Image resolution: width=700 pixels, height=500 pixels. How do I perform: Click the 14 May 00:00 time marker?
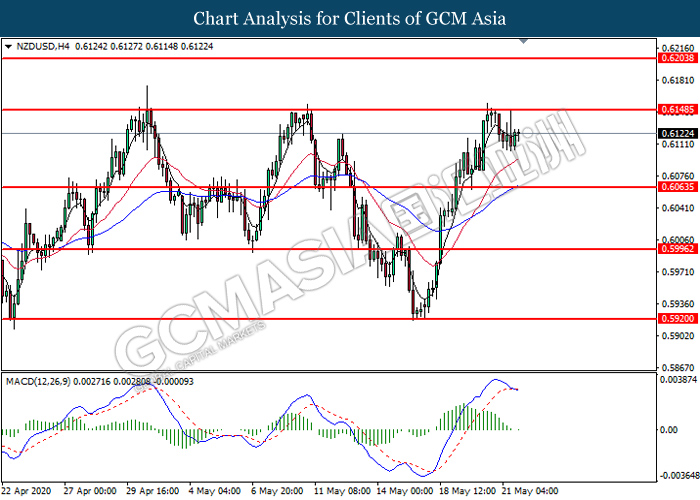404,491
